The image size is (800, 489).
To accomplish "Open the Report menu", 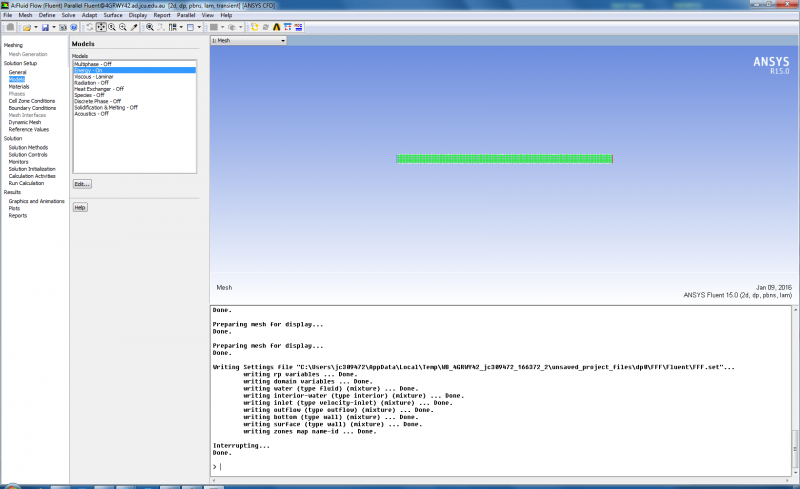I will pos(162,15).
